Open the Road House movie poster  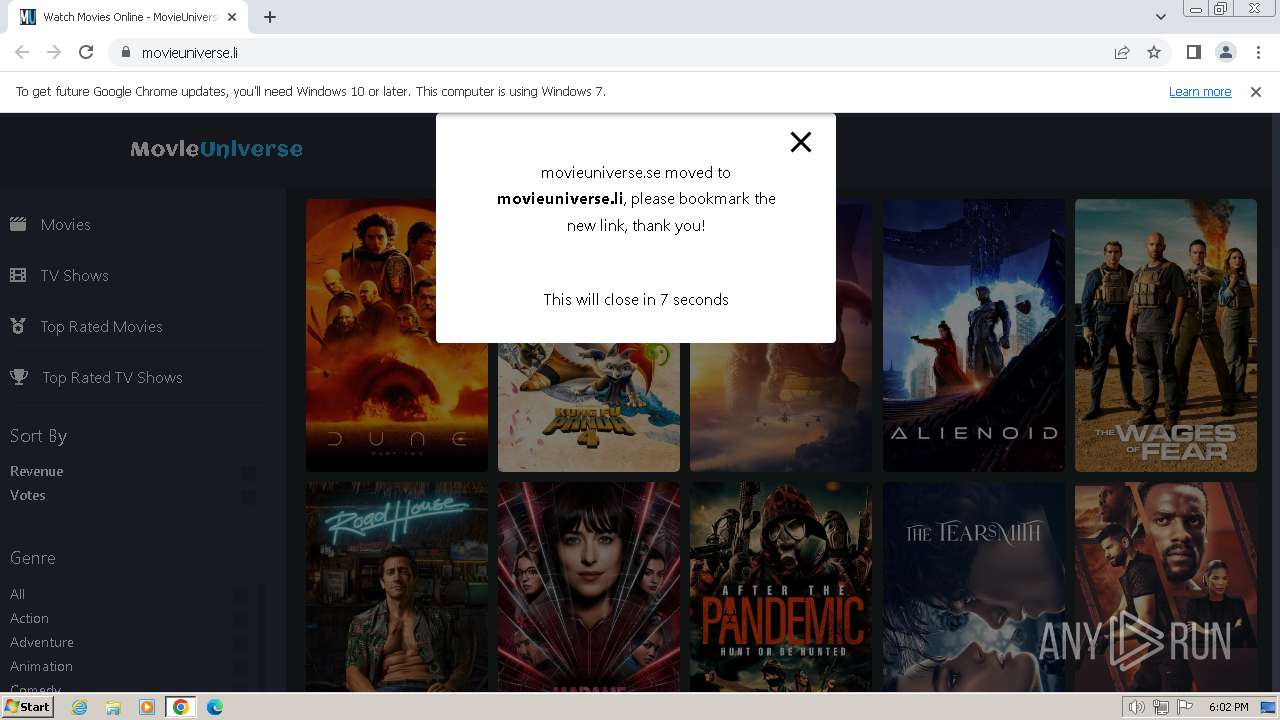tap(397, 587)
